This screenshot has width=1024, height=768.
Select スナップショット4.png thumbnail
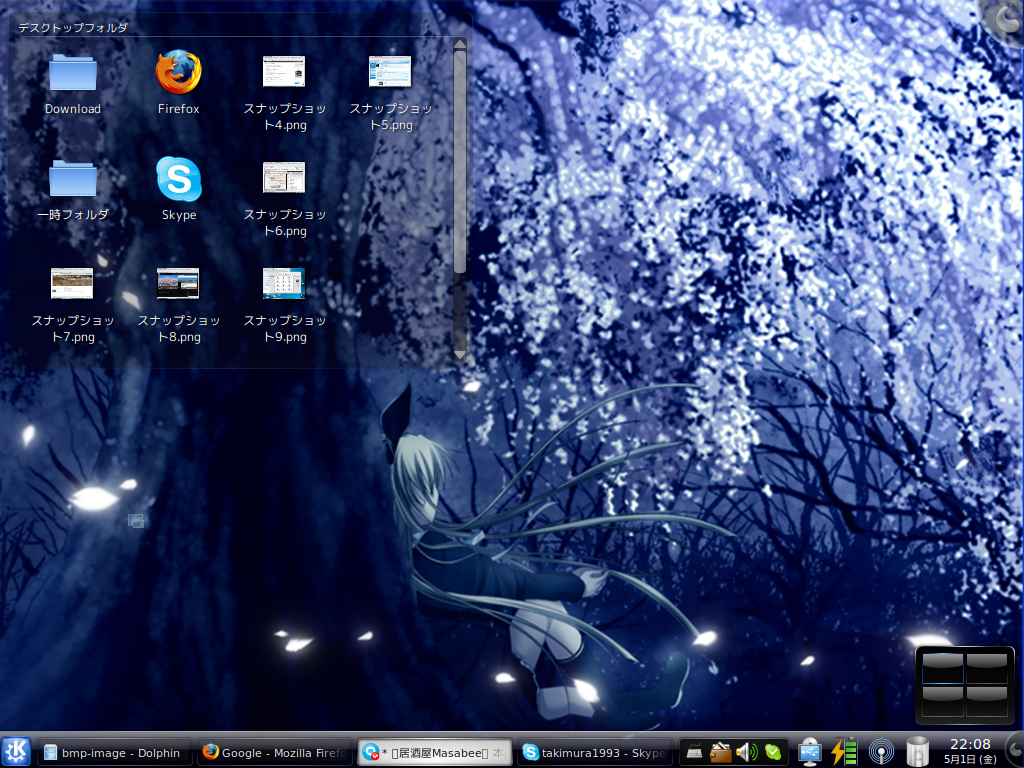click(x=284, y=71)
